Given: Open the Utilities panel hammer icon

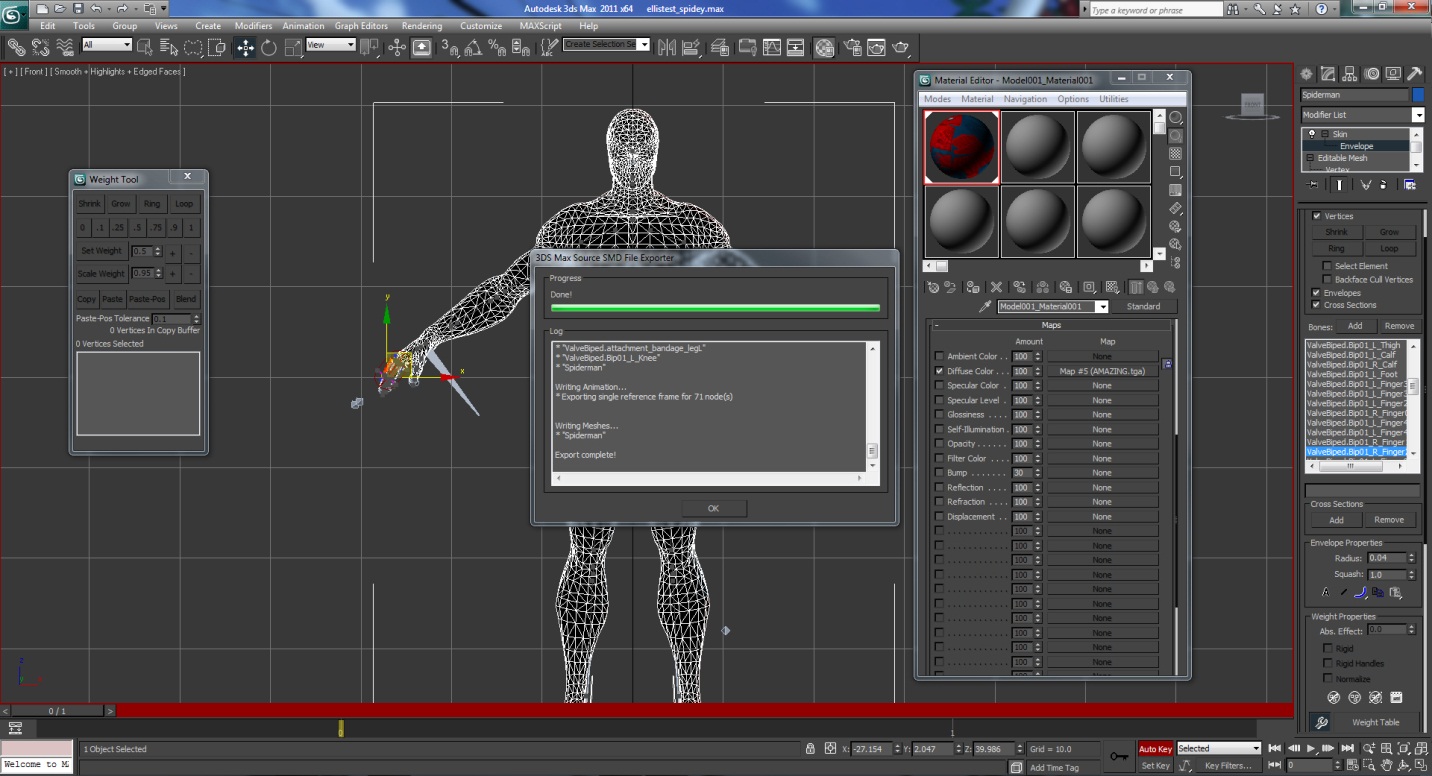Looking at the screenshot, I should coord(1414,74).
